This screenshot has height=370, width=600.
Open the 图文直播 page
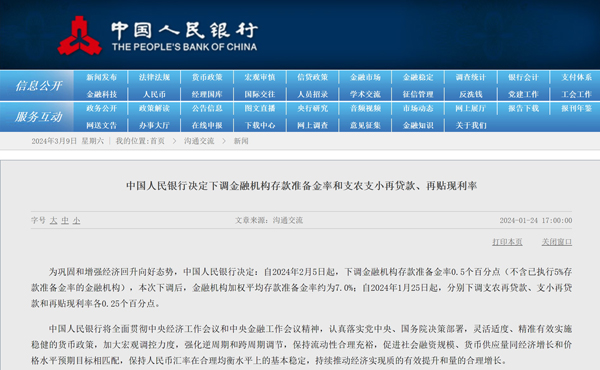pos(260,108)
